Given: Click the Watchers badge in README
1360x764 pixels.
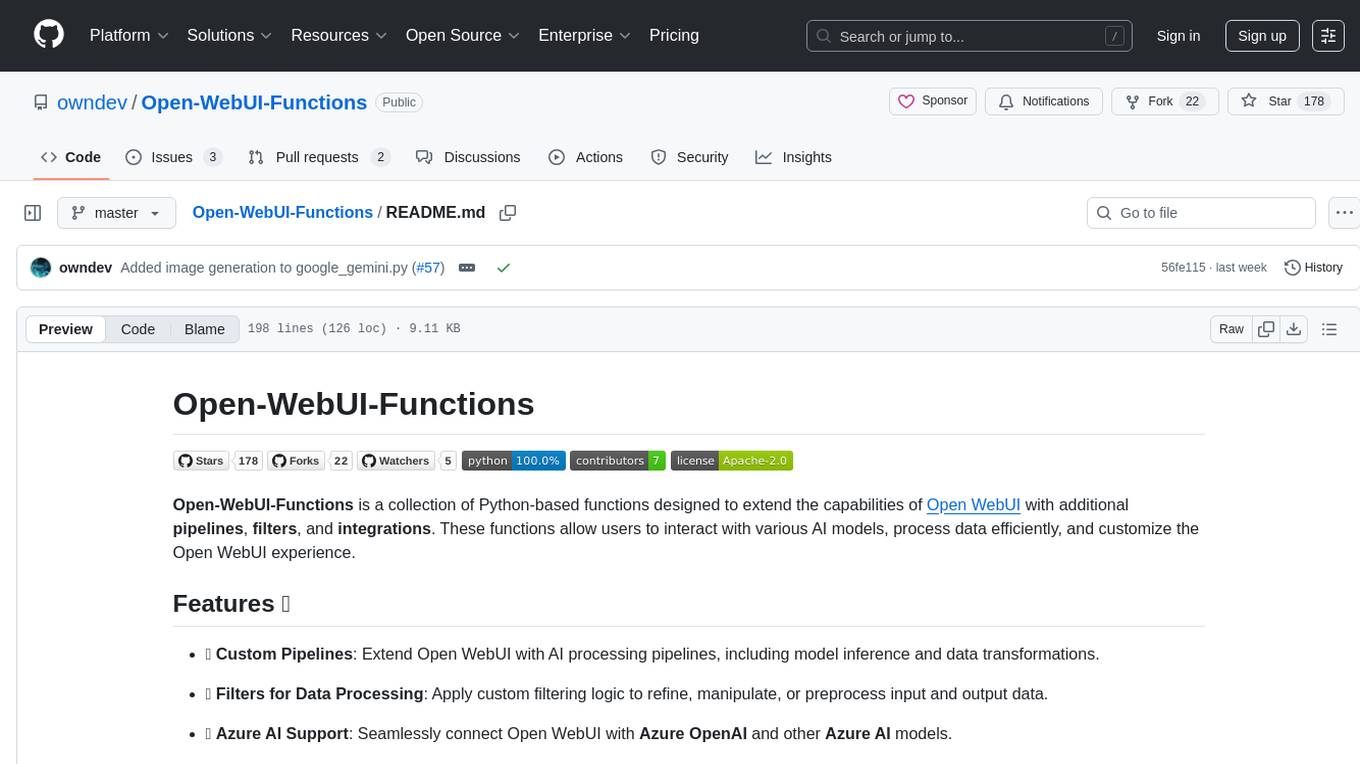Looking at the screenshot, I should pos(407,461).
